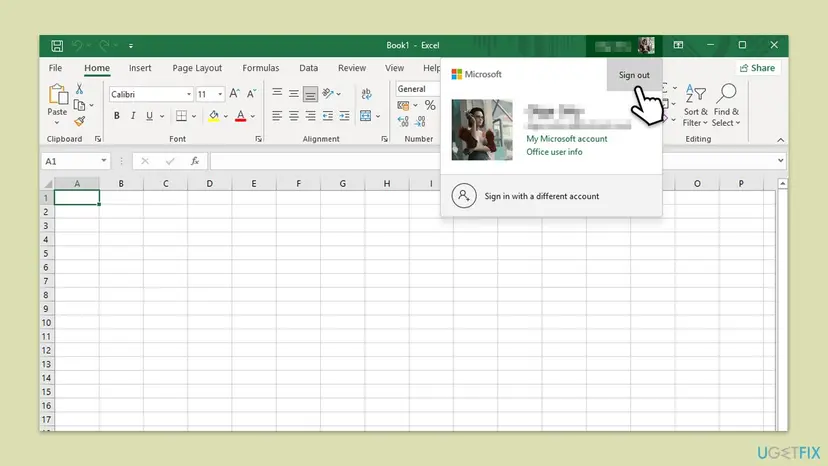
Task: Open Office user info link
Action: point(554,152)
